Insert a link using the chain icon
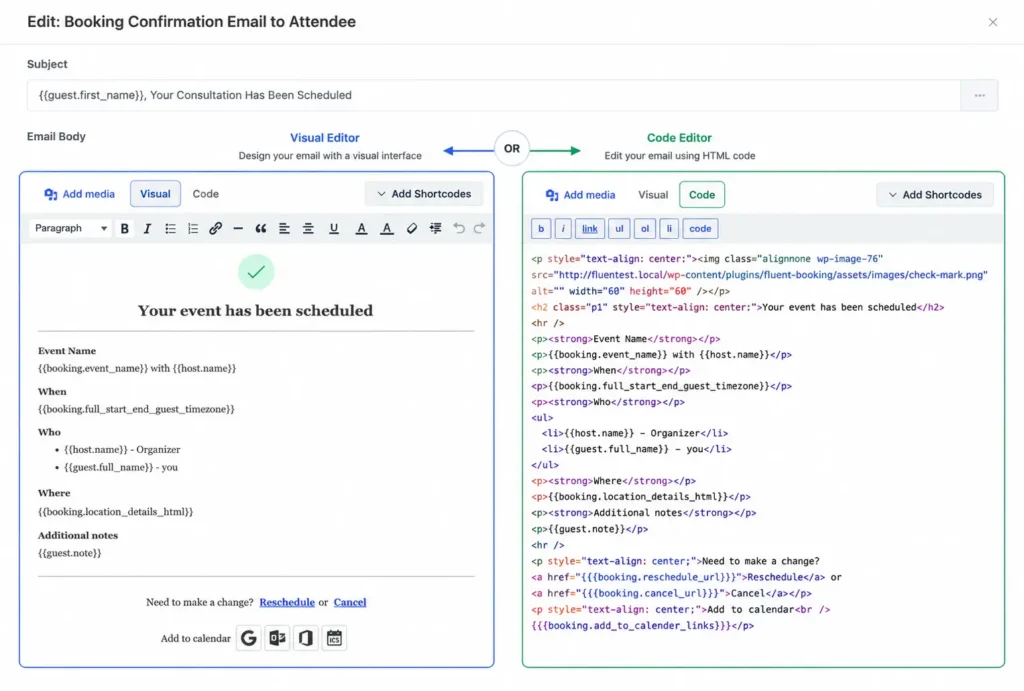The image size is (1024, 691). pyautogui.click(x=216, y=229)
